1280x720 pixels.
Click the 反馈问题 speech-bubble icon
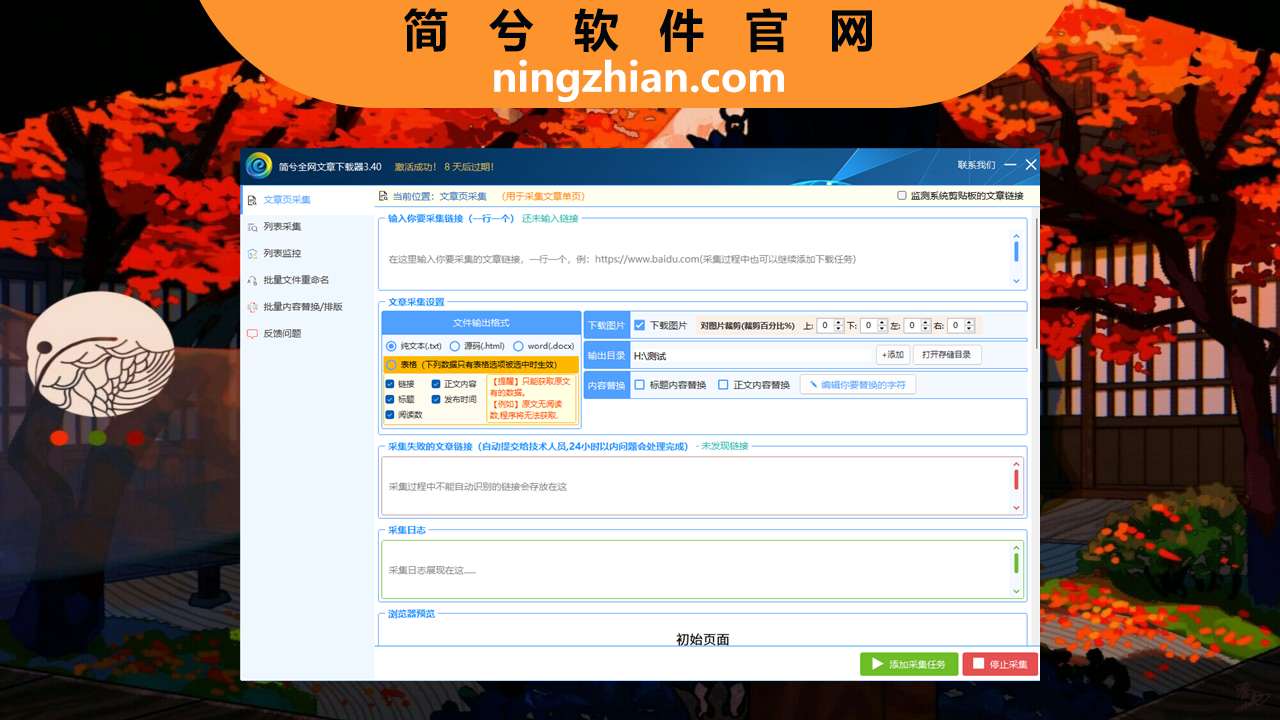point(252,333)
